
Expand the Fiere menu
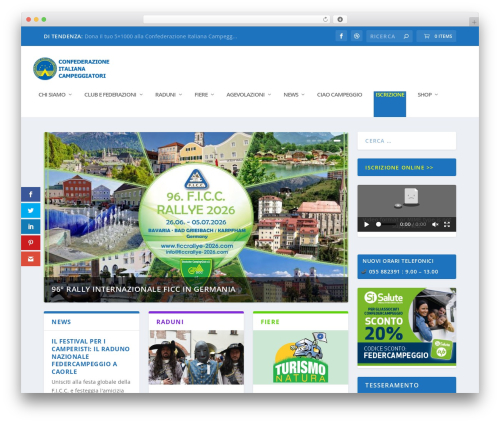coord(204,95)
